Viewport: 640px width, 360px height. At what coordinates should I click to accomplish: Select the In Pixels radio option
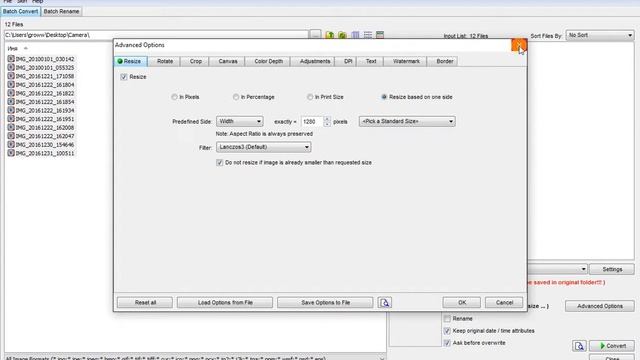click(x=175, y=97)
